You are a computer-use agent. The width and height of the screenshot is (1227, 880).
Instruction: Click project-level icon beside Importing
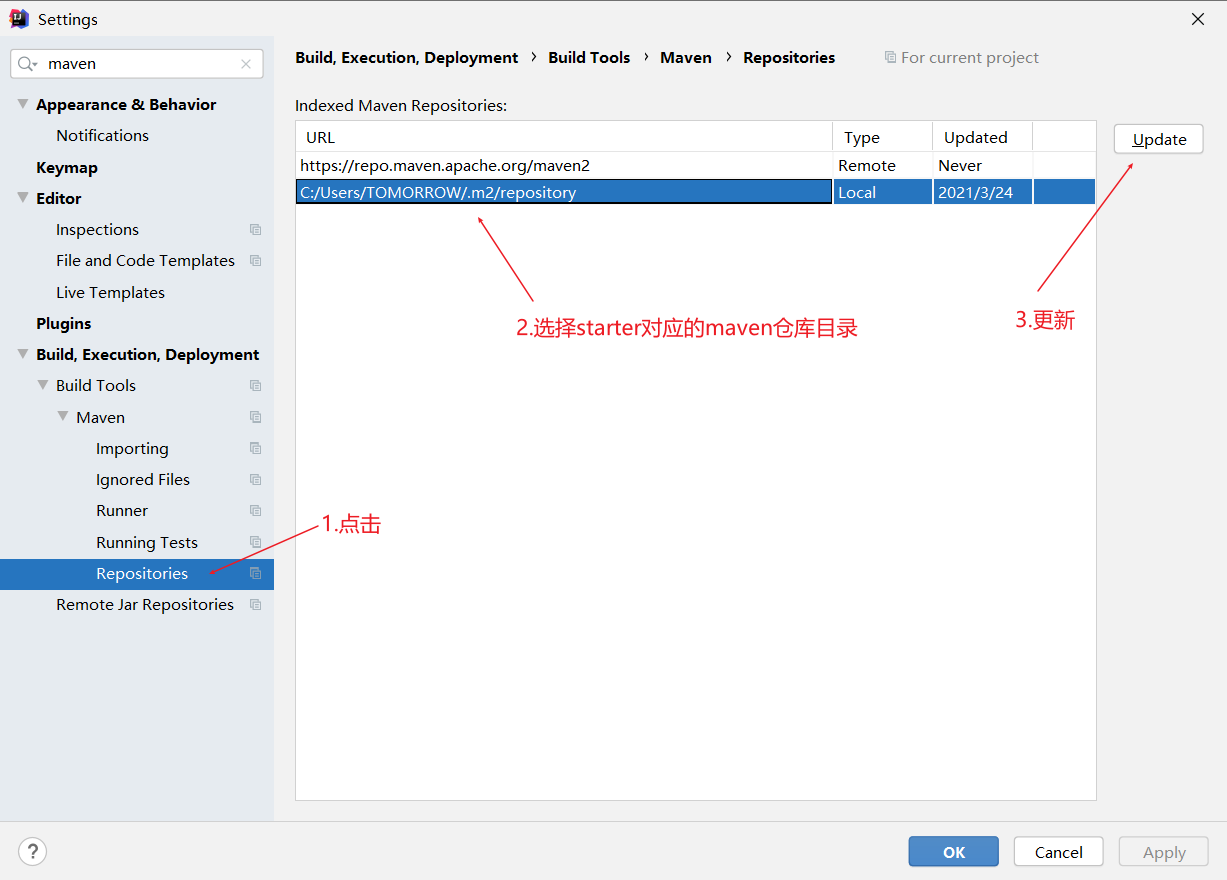coord(255,448)
